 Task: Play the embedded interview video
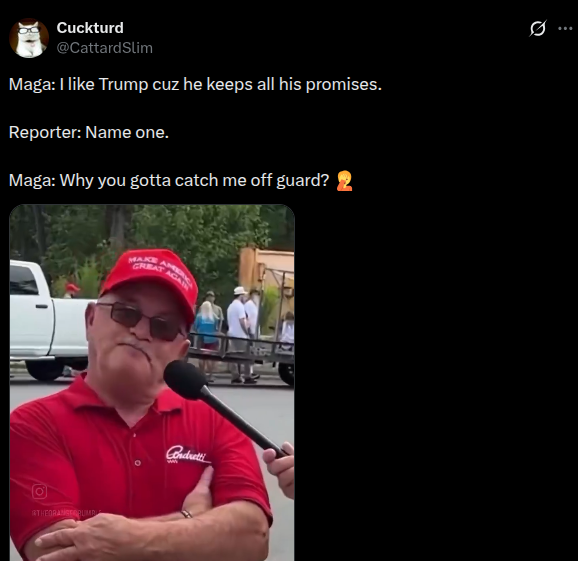pyautogui.click(x=152, y=383)
